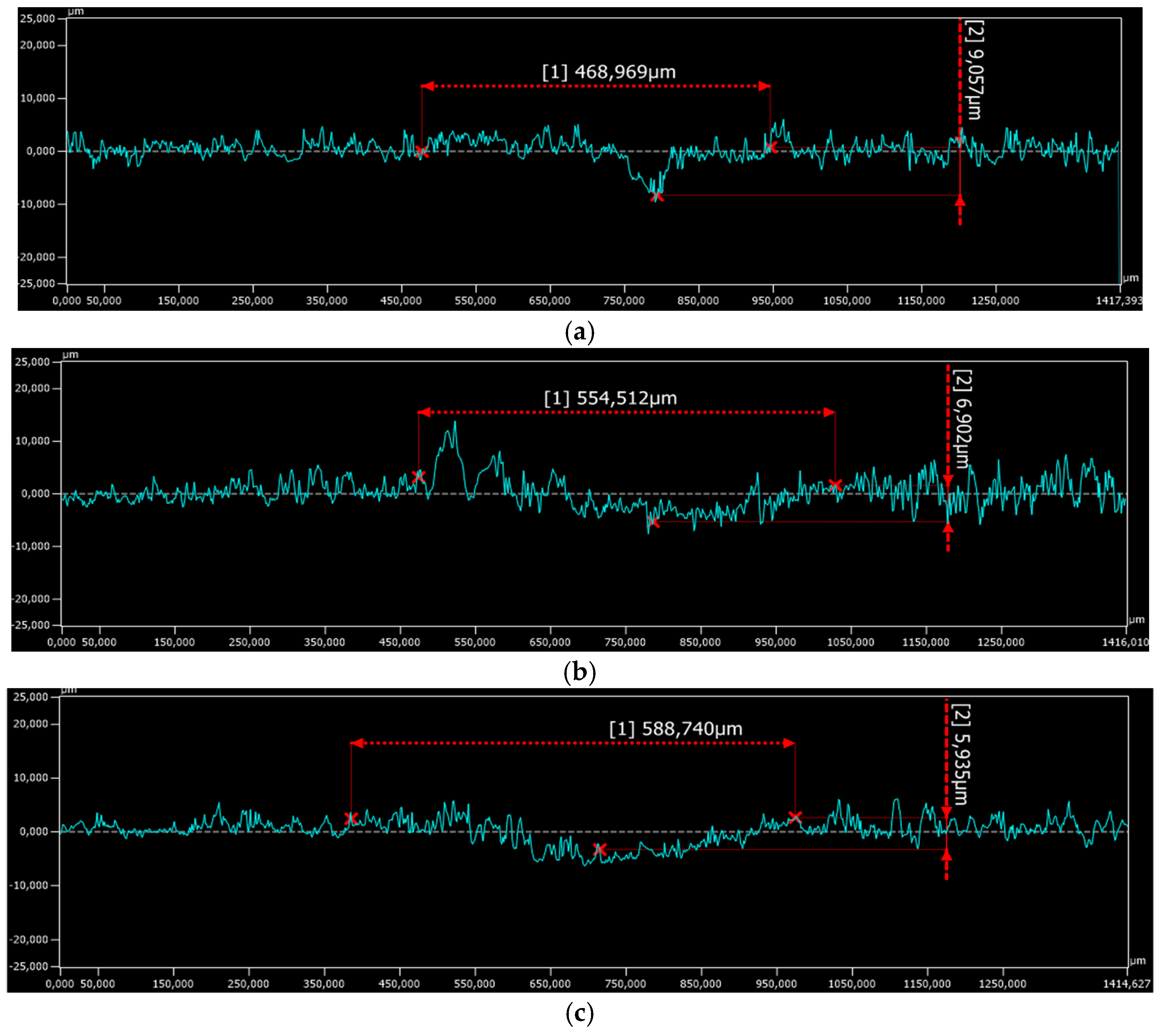1162x1036 pixels.
Task: Click left red X marker in profile (a)
Action: (421, 152)
